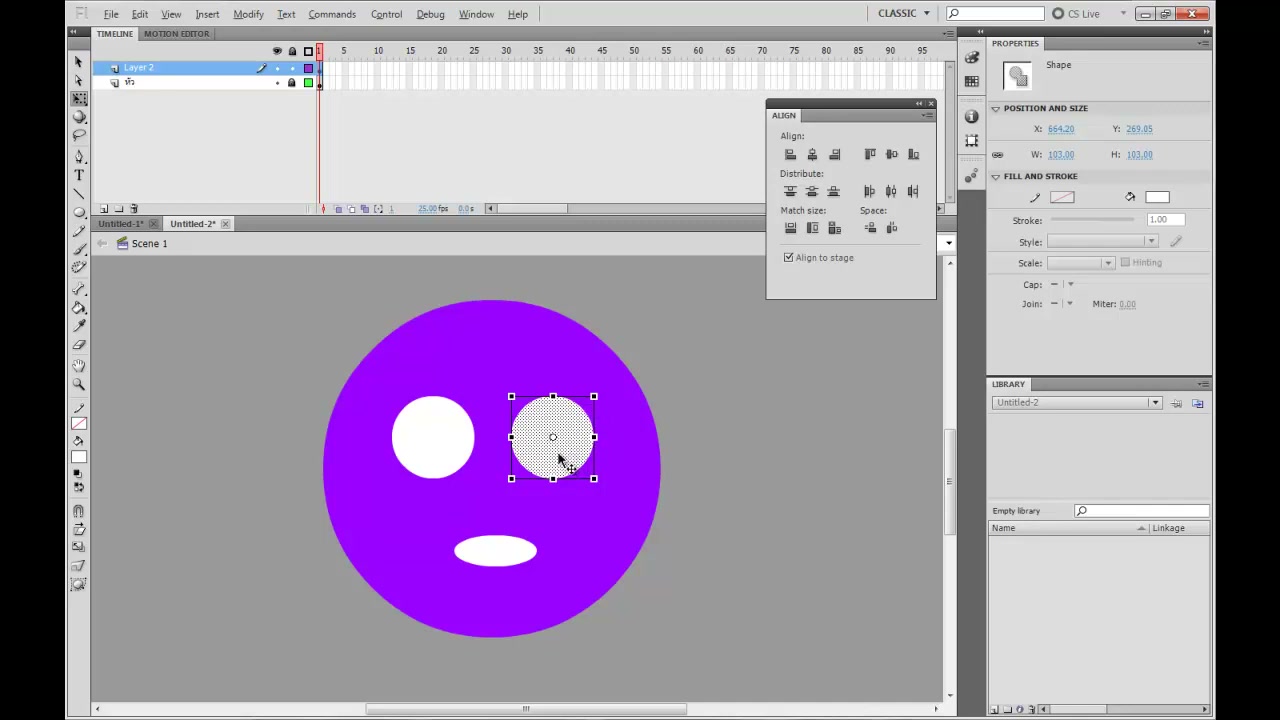Select the Free Transform tool
This screenshot has height=720, width=1280.
(x=79, y=99)
